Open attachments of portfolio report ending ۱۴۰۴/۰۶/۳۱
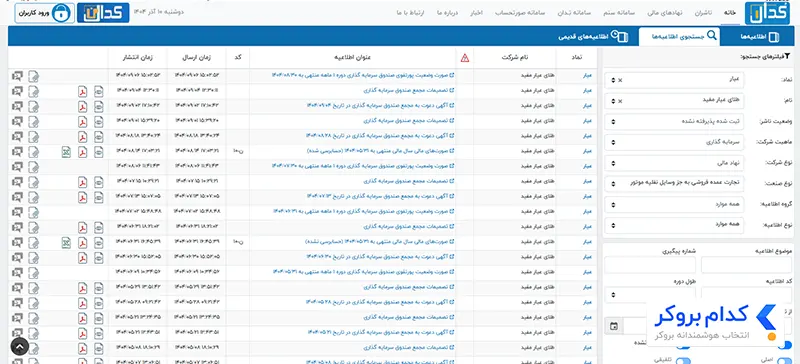Image resolution: width=800 pixels, height=364 pixels. [34, 212]
